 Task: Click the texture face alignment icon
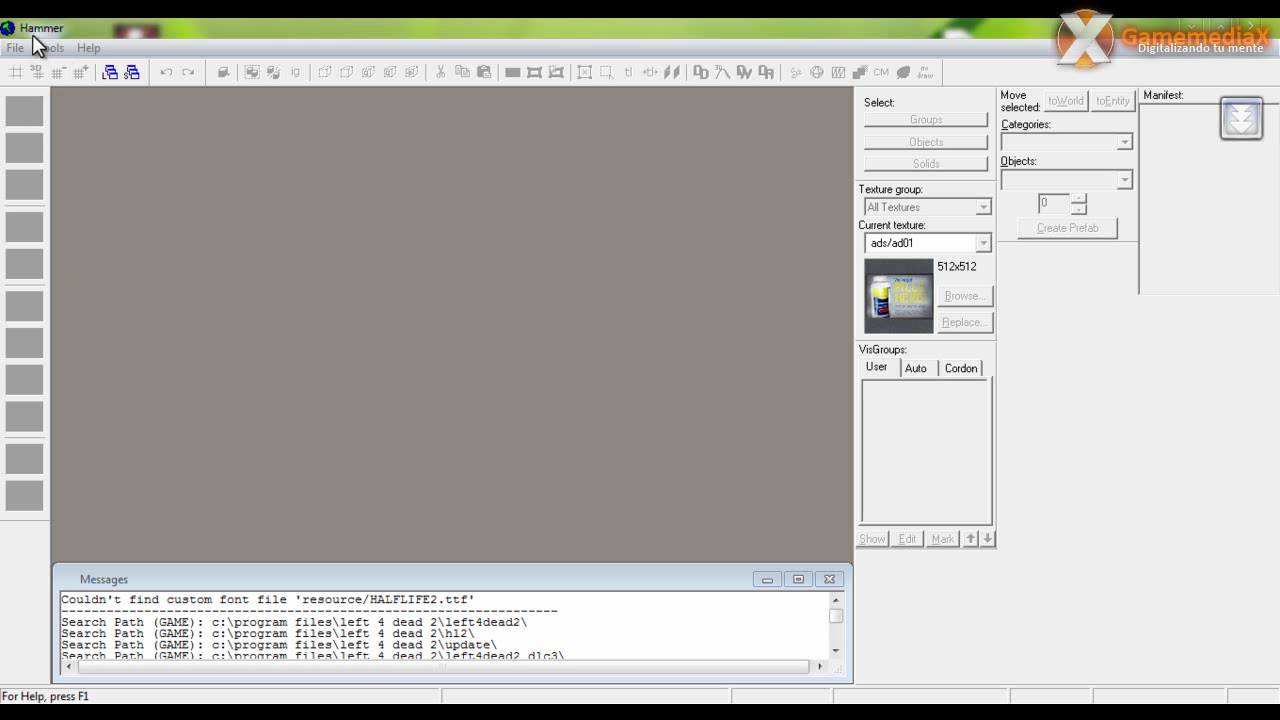(x=672, y=72)
